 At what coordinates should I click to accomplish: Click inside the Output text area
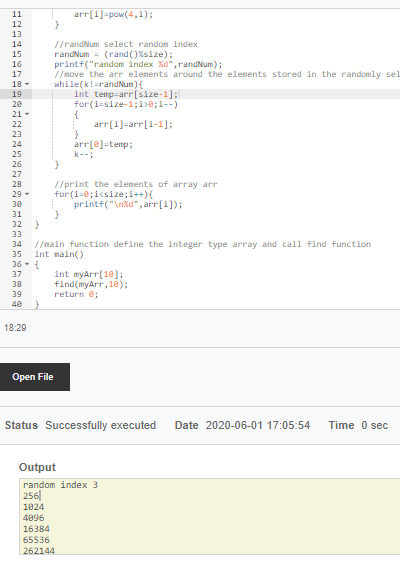210,516
